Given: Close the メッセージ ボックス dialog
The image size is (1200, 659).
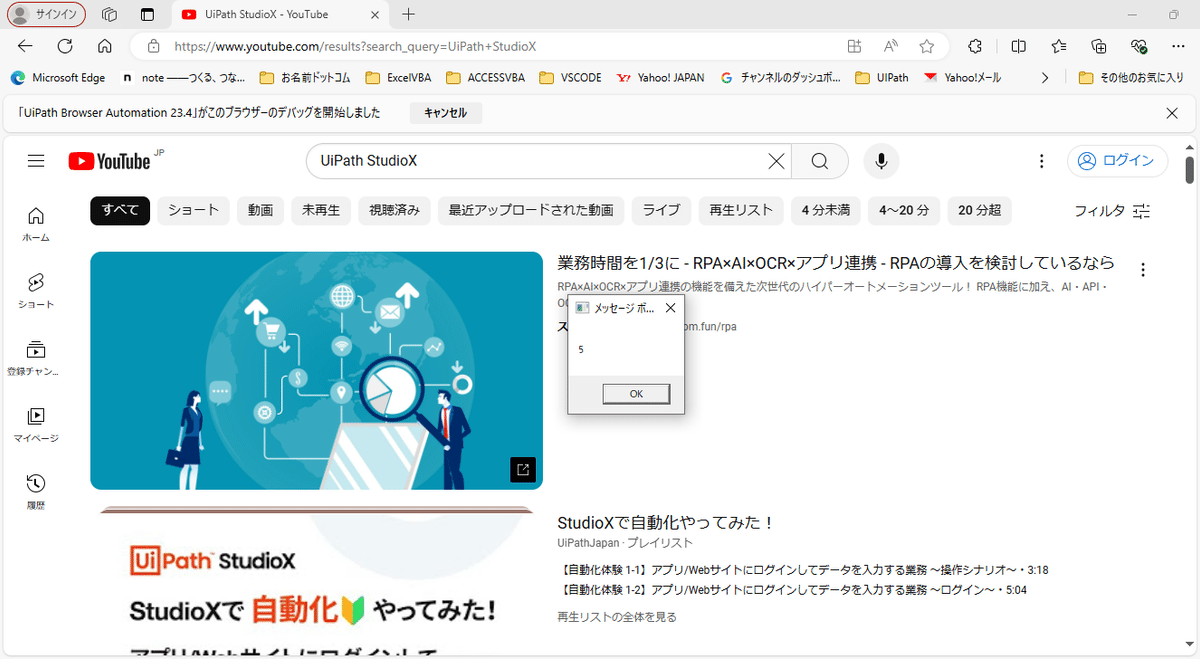Looking at the screenshot, I should coord(670,309).
